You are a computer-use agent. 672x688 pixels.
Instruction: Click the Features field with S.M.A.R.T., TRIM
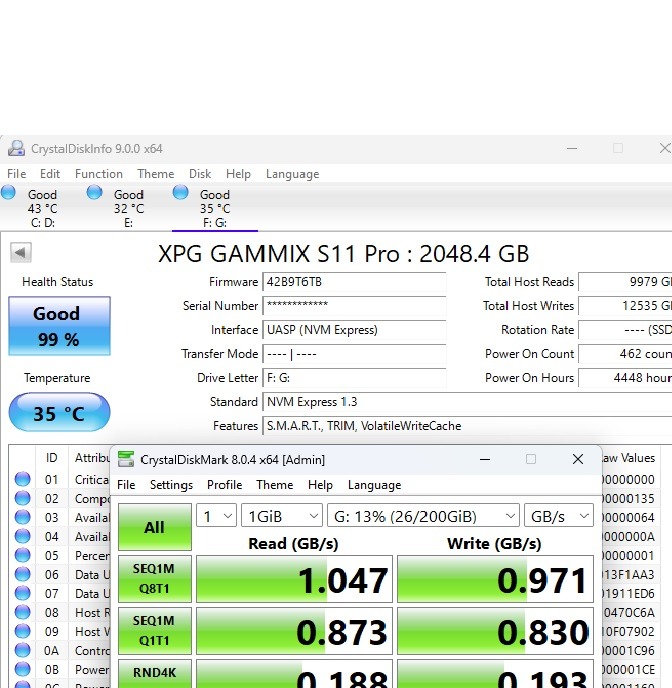pyautogui.click(x=467, y=426)
